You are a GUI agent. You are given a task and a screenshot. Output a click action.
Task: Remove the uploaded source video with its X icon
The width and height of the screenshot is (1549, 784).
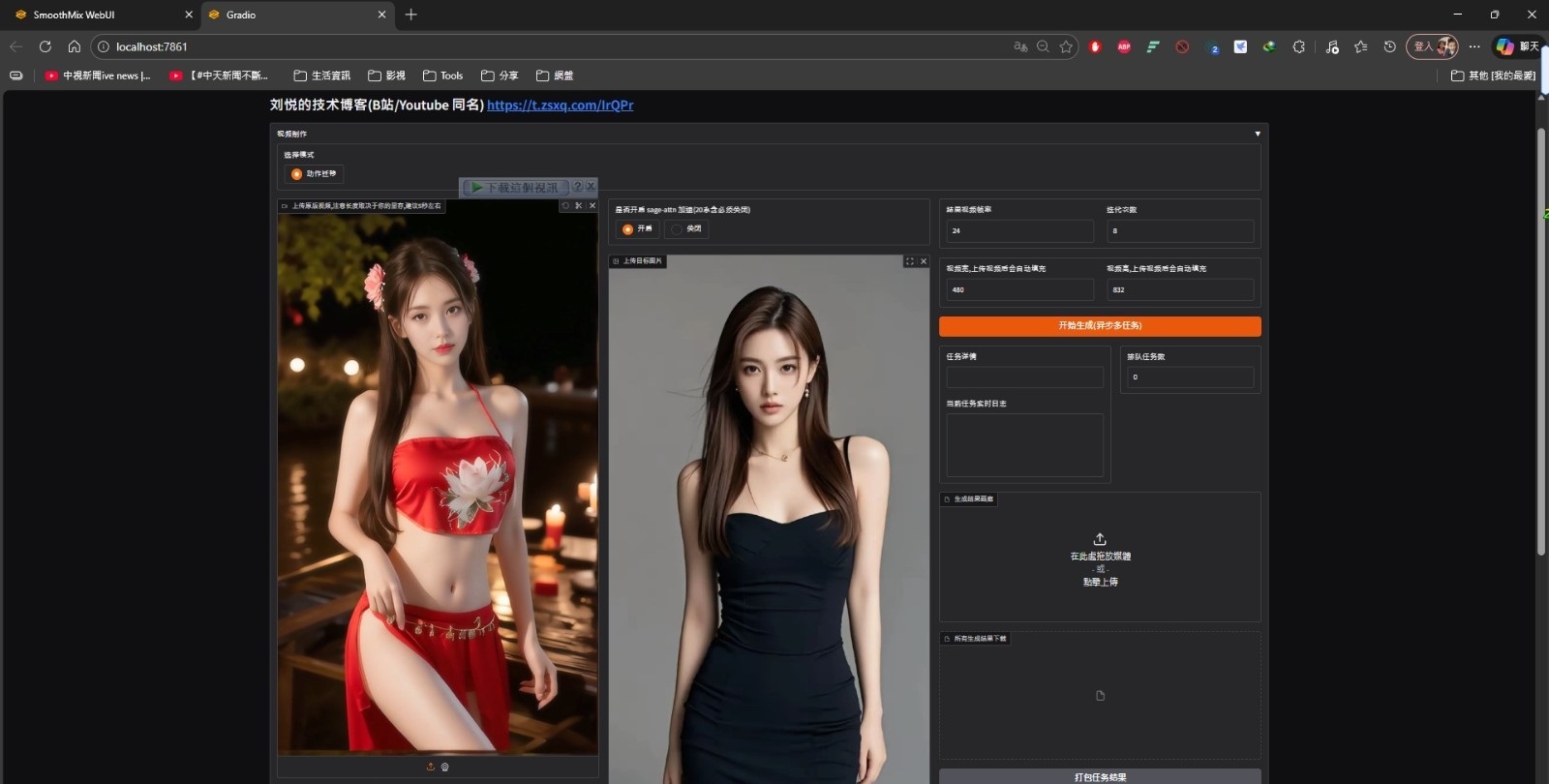point(592,206)
